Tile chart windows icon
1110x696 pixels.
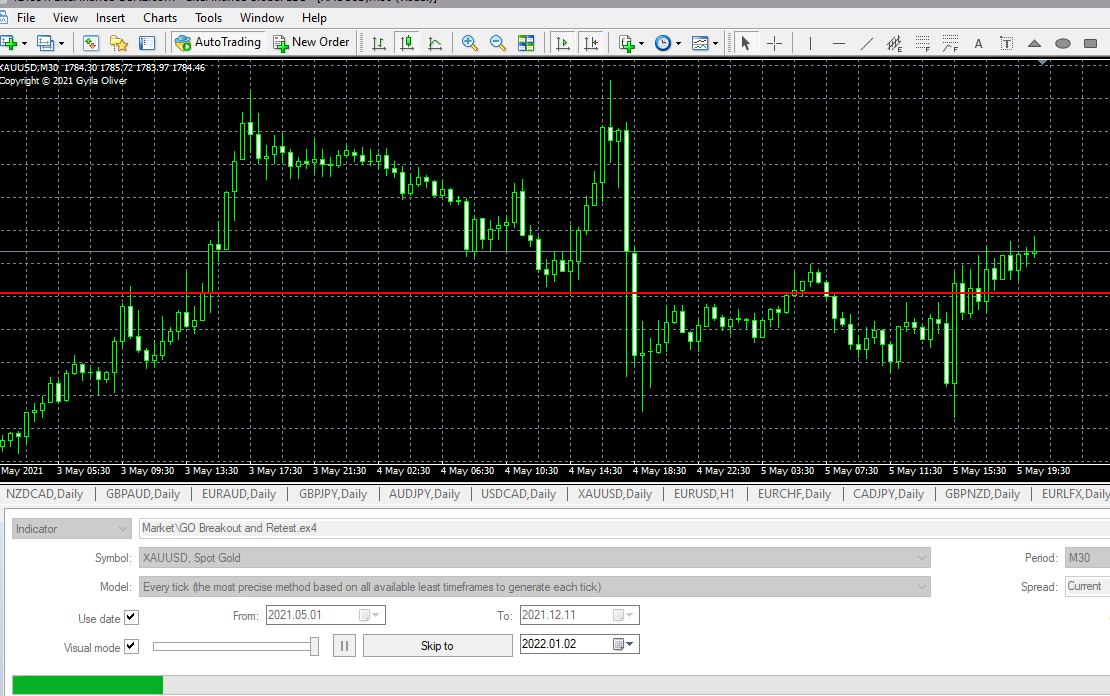[526, 43]
